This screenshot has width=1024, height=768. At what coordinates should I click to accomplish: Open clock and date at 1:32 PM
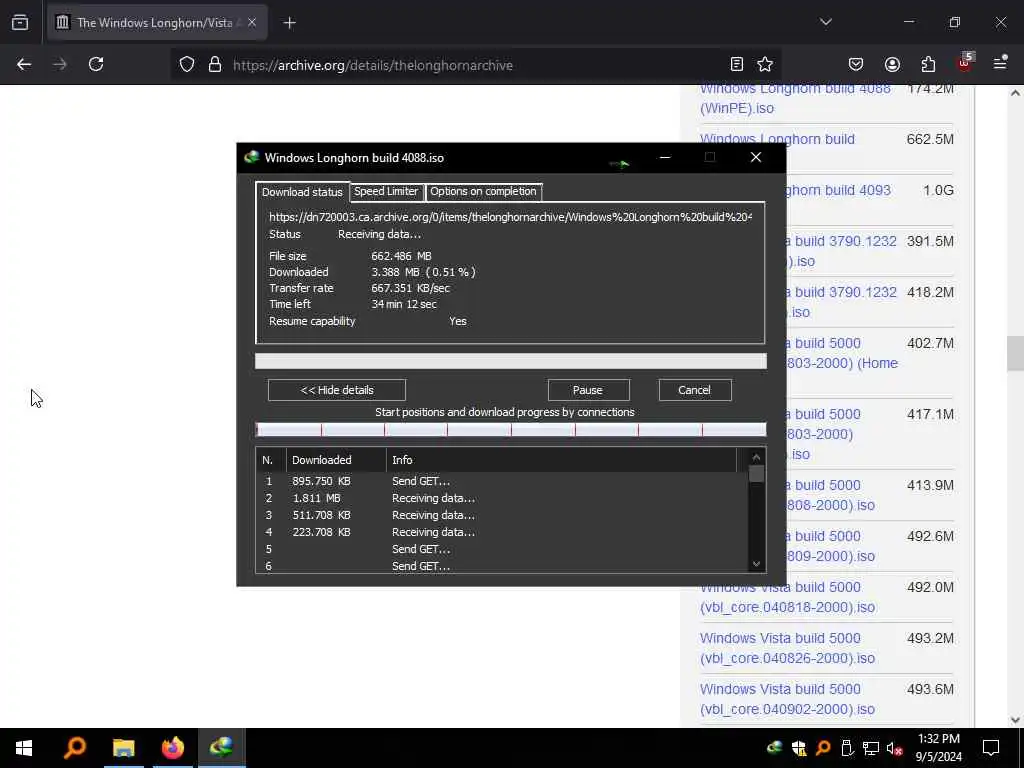[x=938, y=748]
